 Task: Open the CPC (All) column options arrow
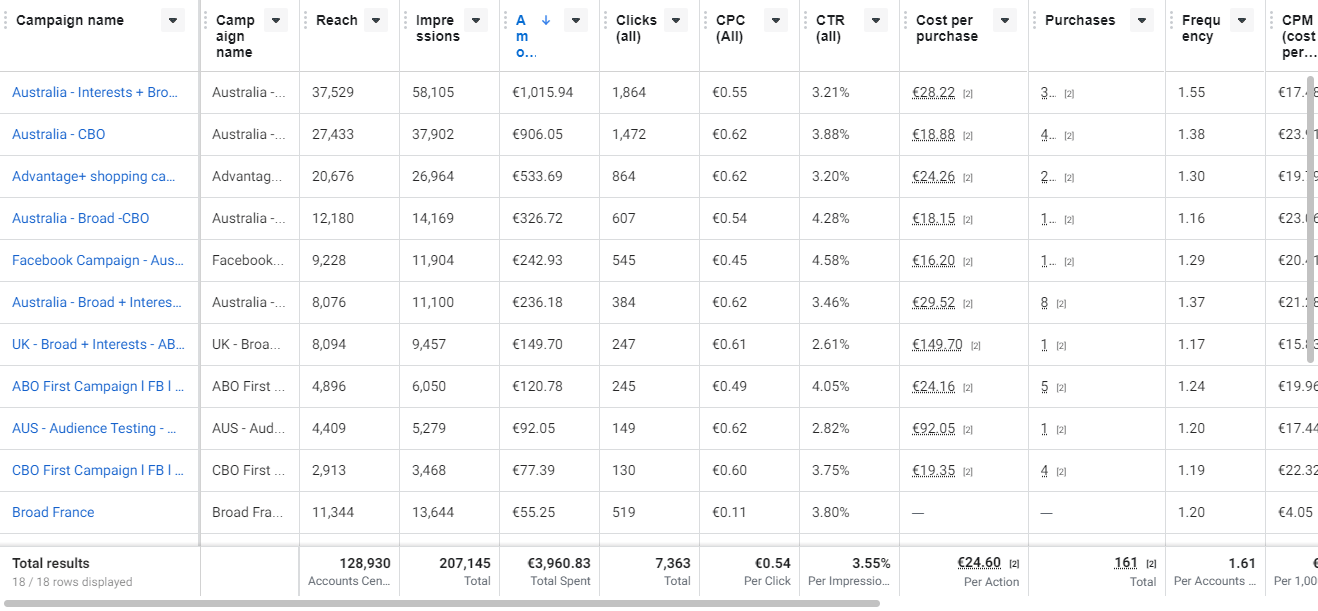coord(776,20)
